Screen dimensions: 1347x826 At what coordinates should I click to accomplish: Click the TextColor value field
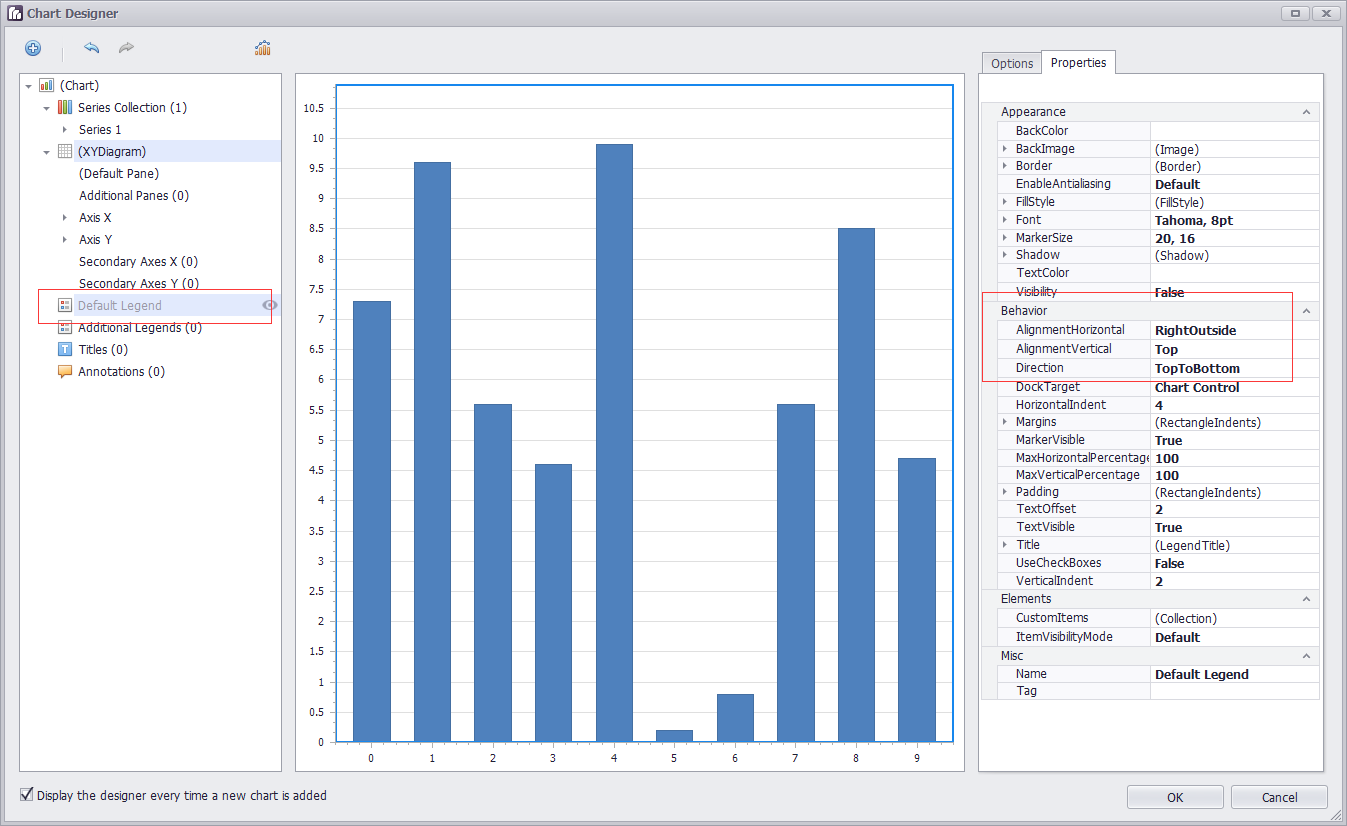pos(1234,273)
